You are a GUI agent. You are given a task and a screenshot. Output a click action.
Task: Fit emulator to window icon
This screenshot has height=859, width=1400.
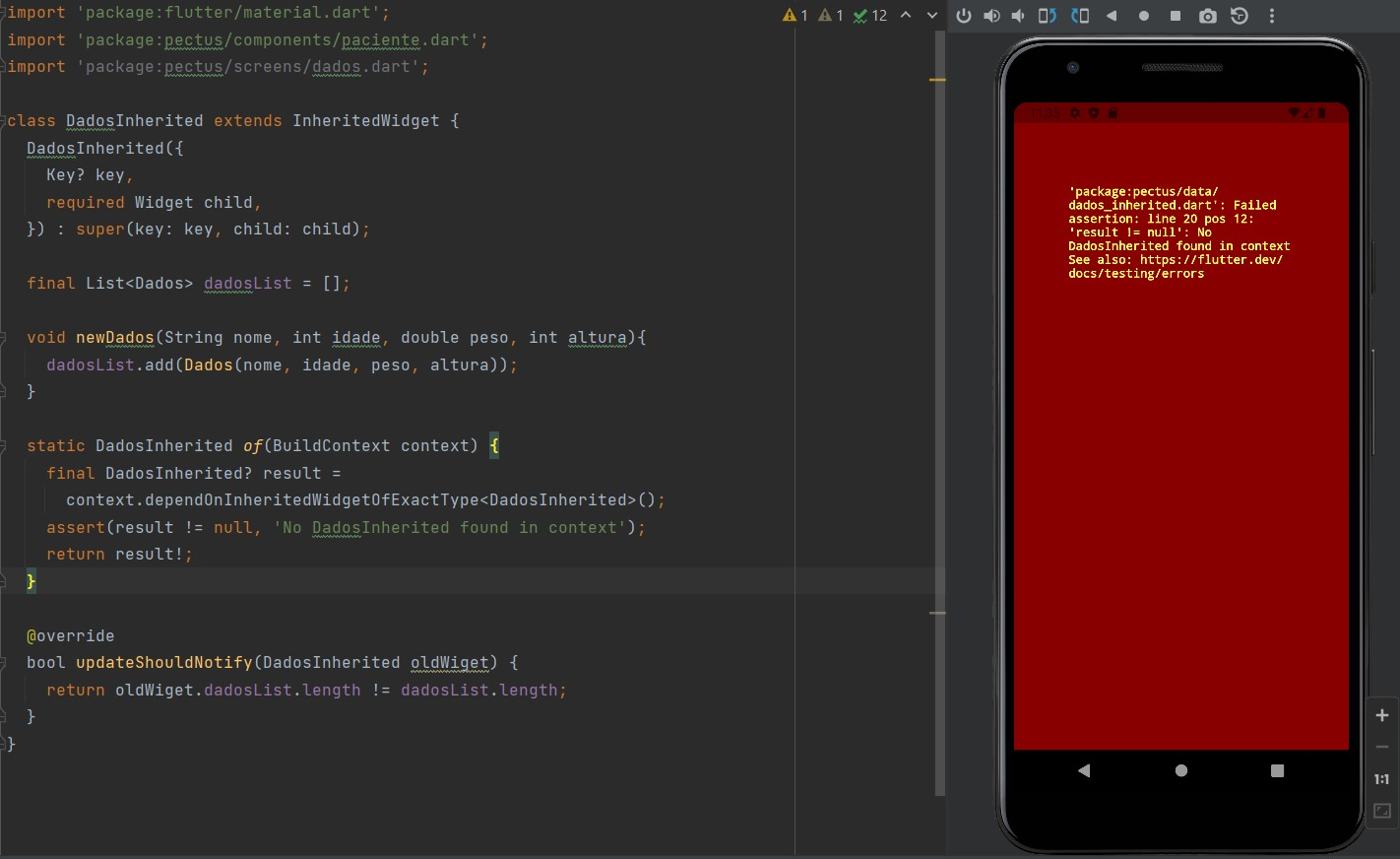click(x=1382, y=811)
